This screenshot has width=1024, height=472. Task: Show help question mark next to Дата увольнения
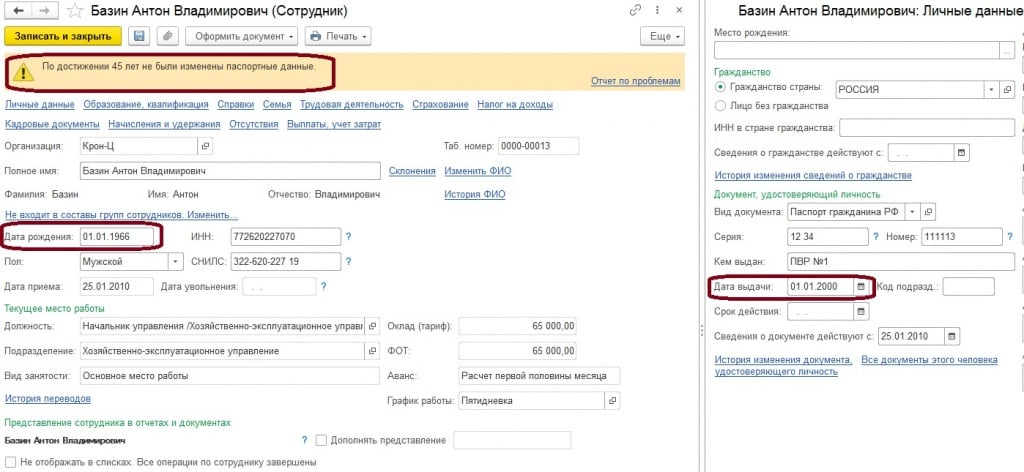323,287
